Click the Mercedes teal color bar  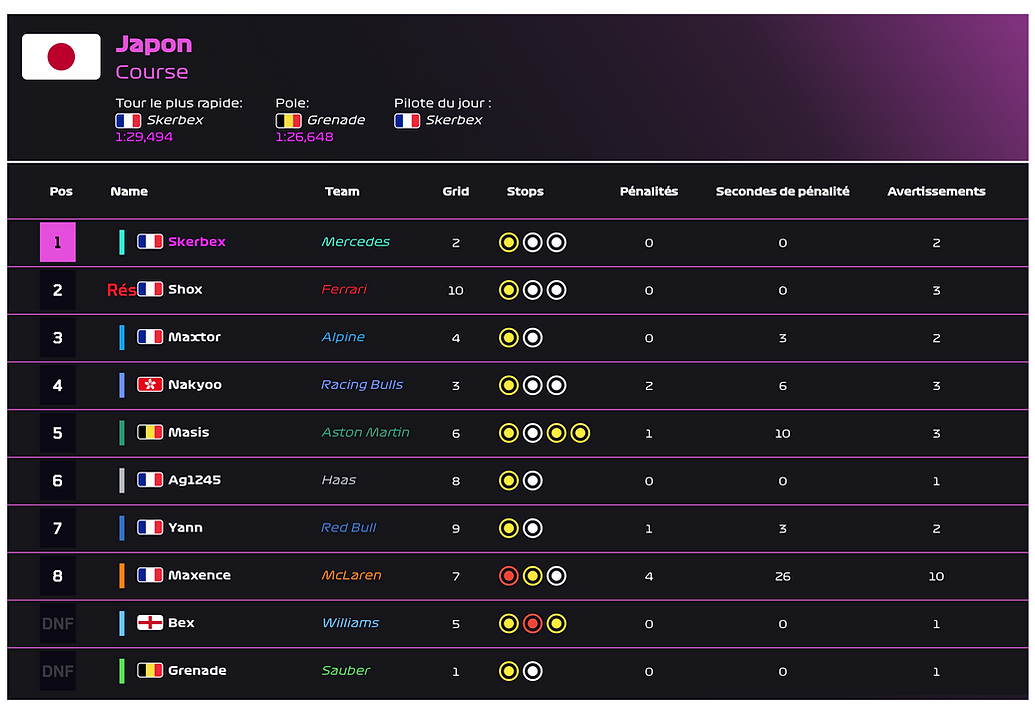click(x=121, y=242)
